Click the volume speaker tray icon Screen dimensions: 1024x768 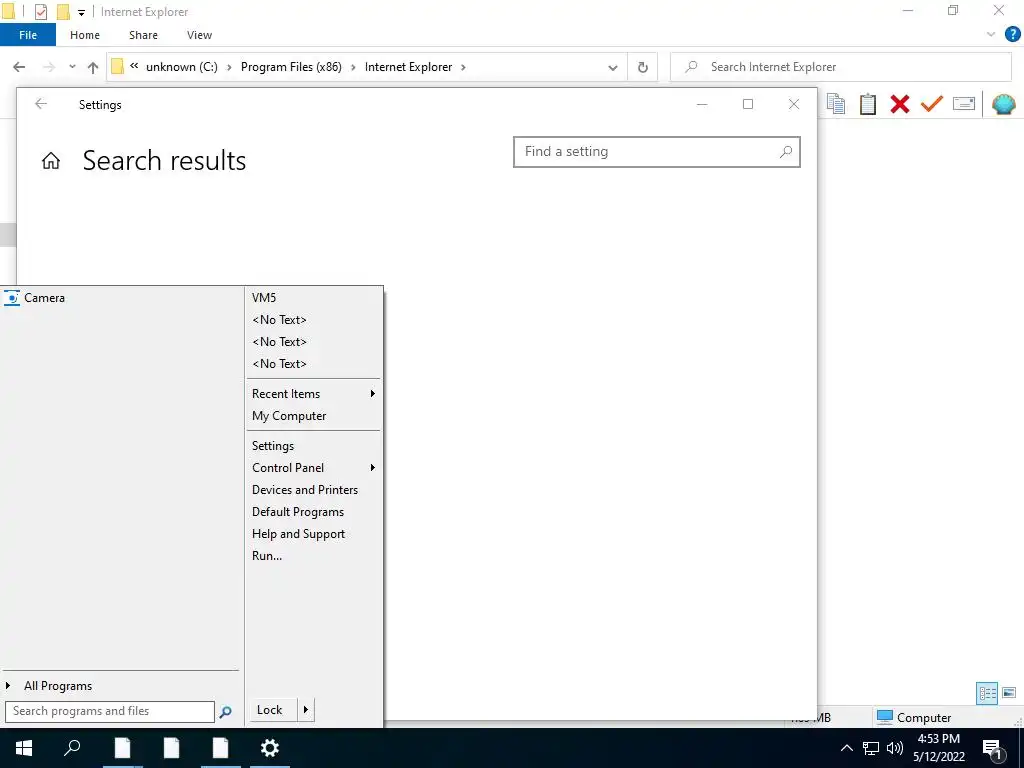pos(895,748)
